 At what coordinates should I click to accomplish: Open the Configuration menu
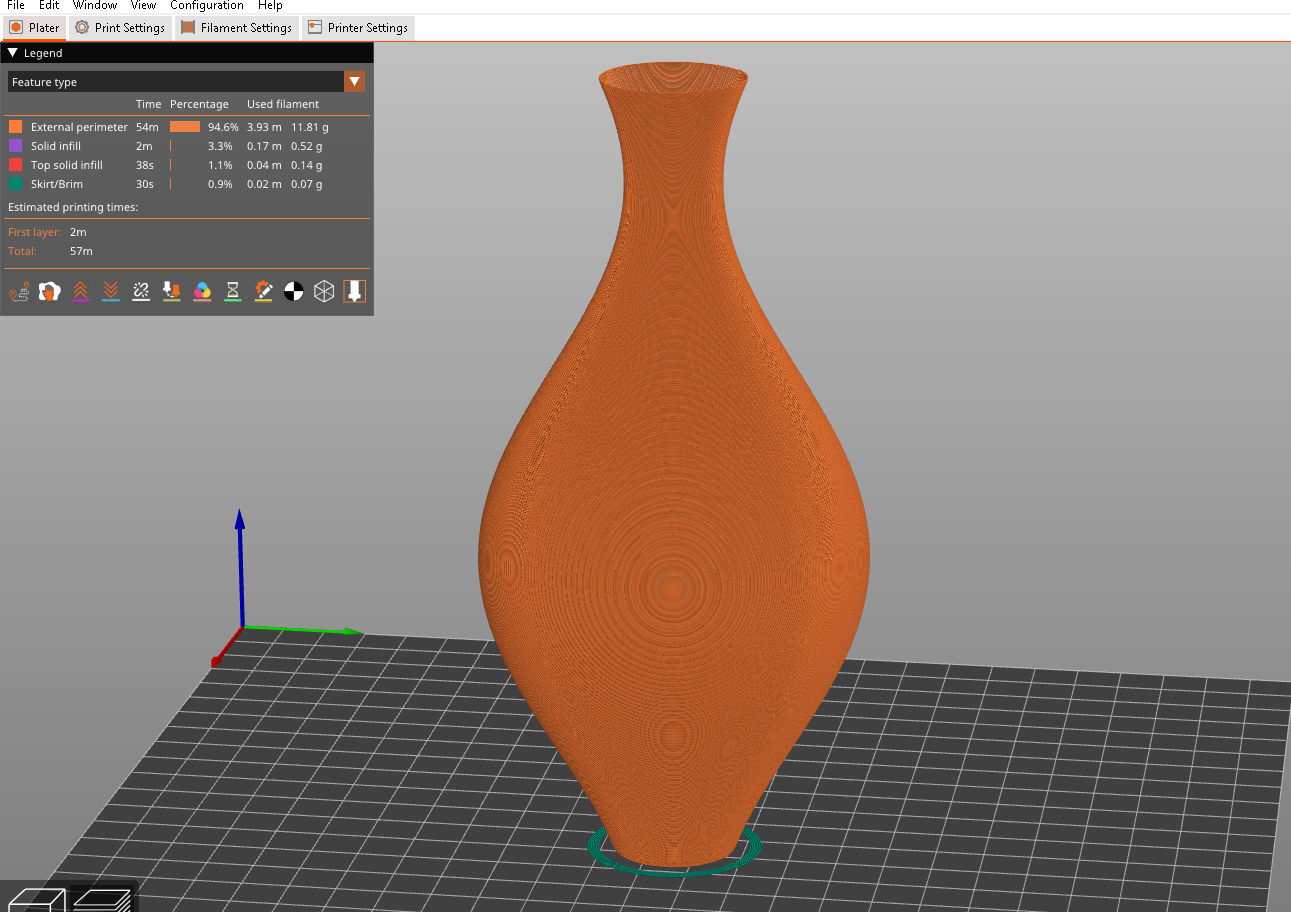point(207,6)
